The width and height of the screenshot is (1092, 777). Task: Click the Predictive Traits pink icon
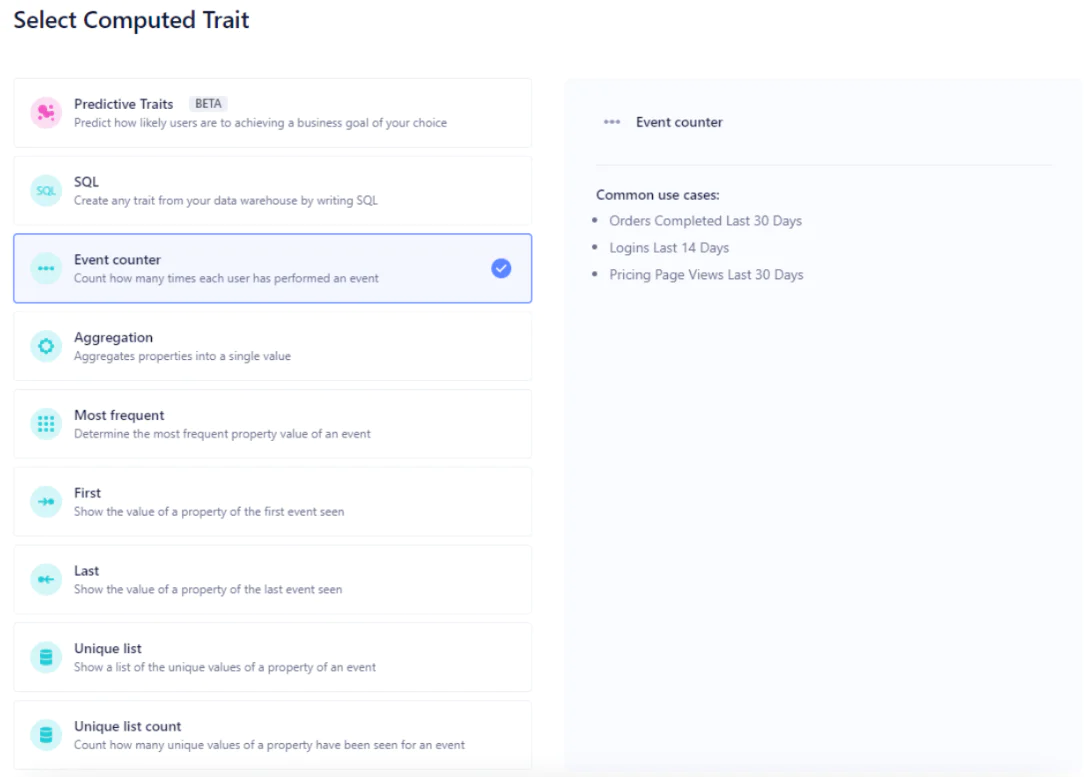pos(46,113)
